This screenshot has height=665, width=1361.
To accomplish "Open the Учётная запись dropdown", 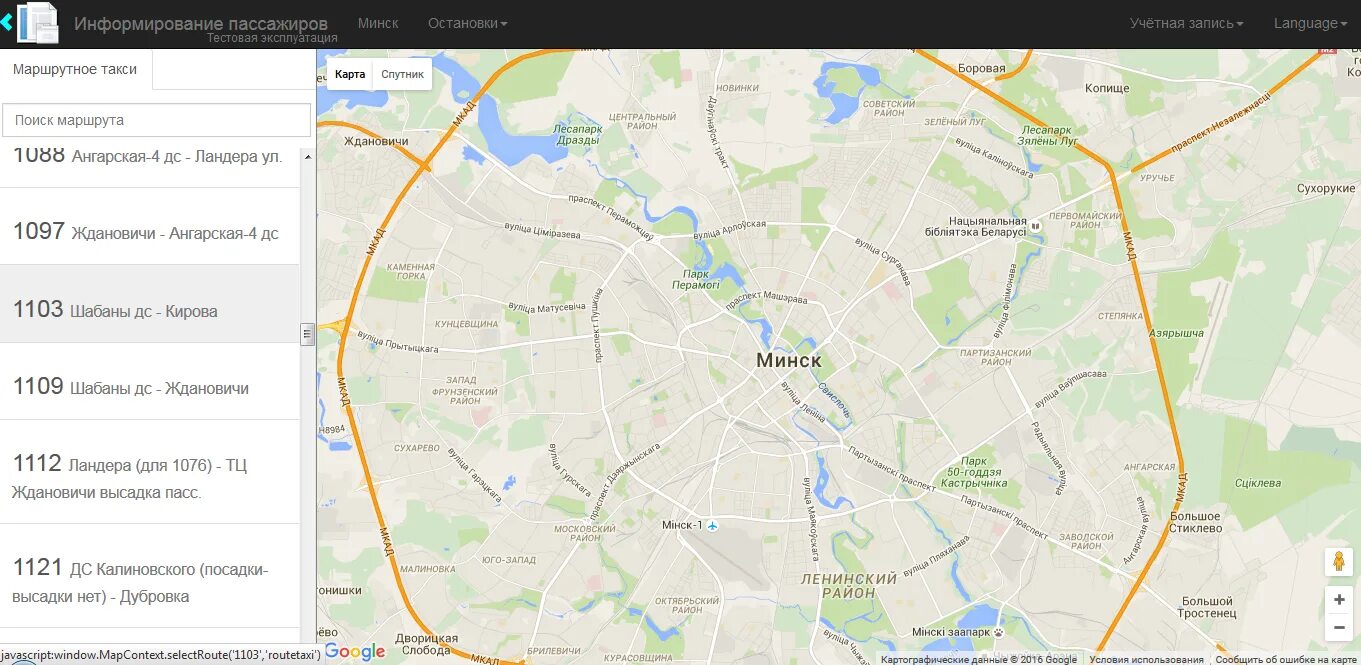I will [1187, 23].
